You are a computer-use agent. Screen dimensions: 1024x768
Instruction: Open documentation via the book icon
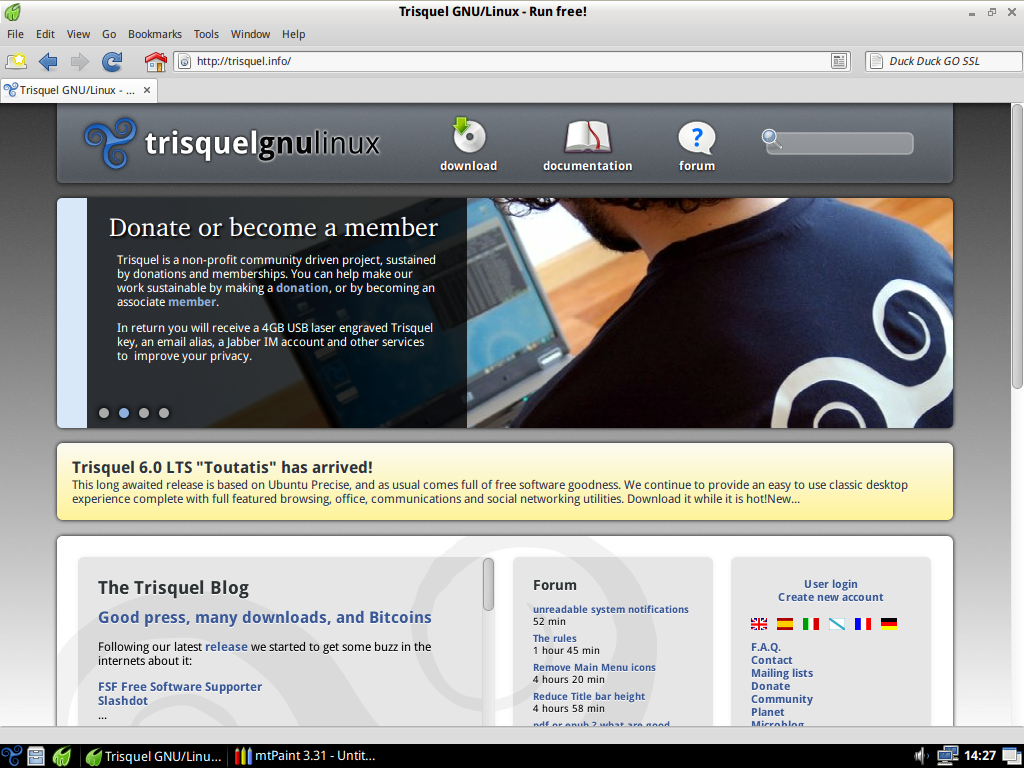pos(587,136)
